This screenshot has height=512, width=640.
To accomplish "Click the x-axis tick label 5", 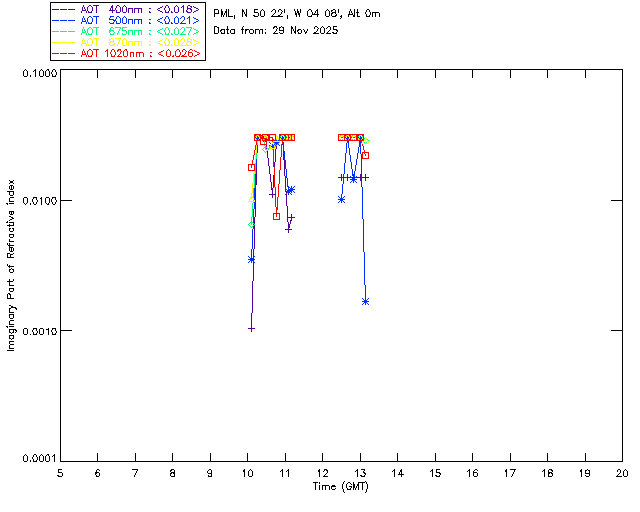I will click(60, 473).
